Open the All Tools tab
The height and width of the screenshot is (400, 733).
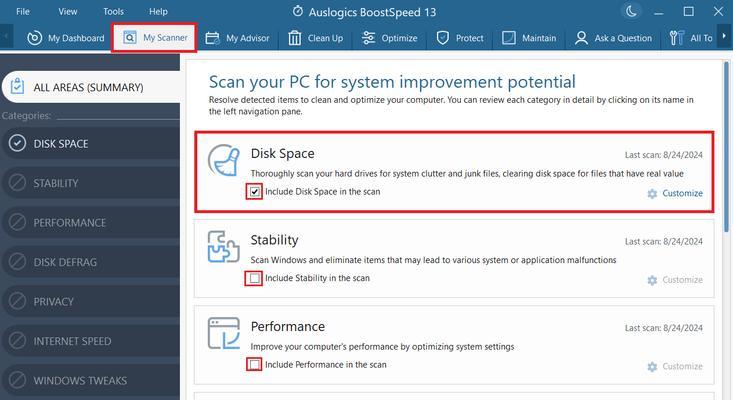click(691, 38)
